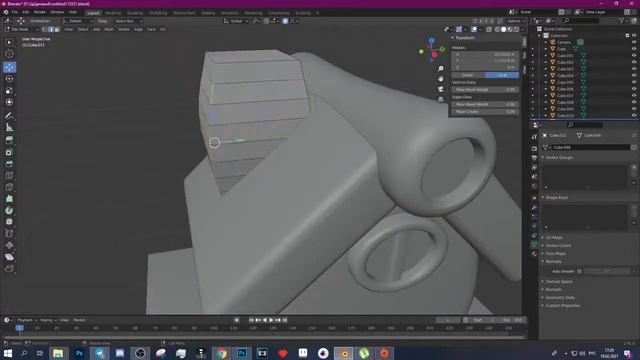
Task: Open Chrome from the Windows taskbar
Action: click(x=222, y=353)
